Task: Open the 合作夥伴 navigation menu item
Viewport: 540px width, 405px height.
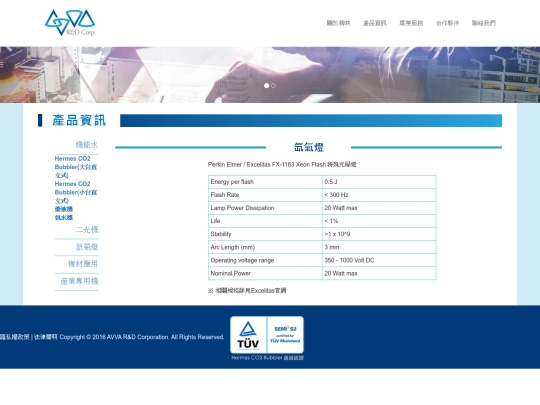Action: 447,23
